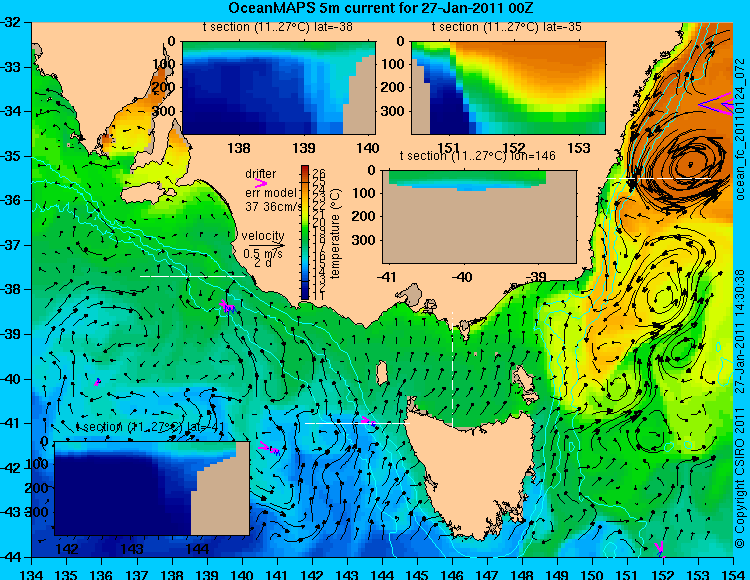This screenshot has width=750, height=580.
Task: Click the large magenta arrow on the right edge
Action: (x=716, y=104)
